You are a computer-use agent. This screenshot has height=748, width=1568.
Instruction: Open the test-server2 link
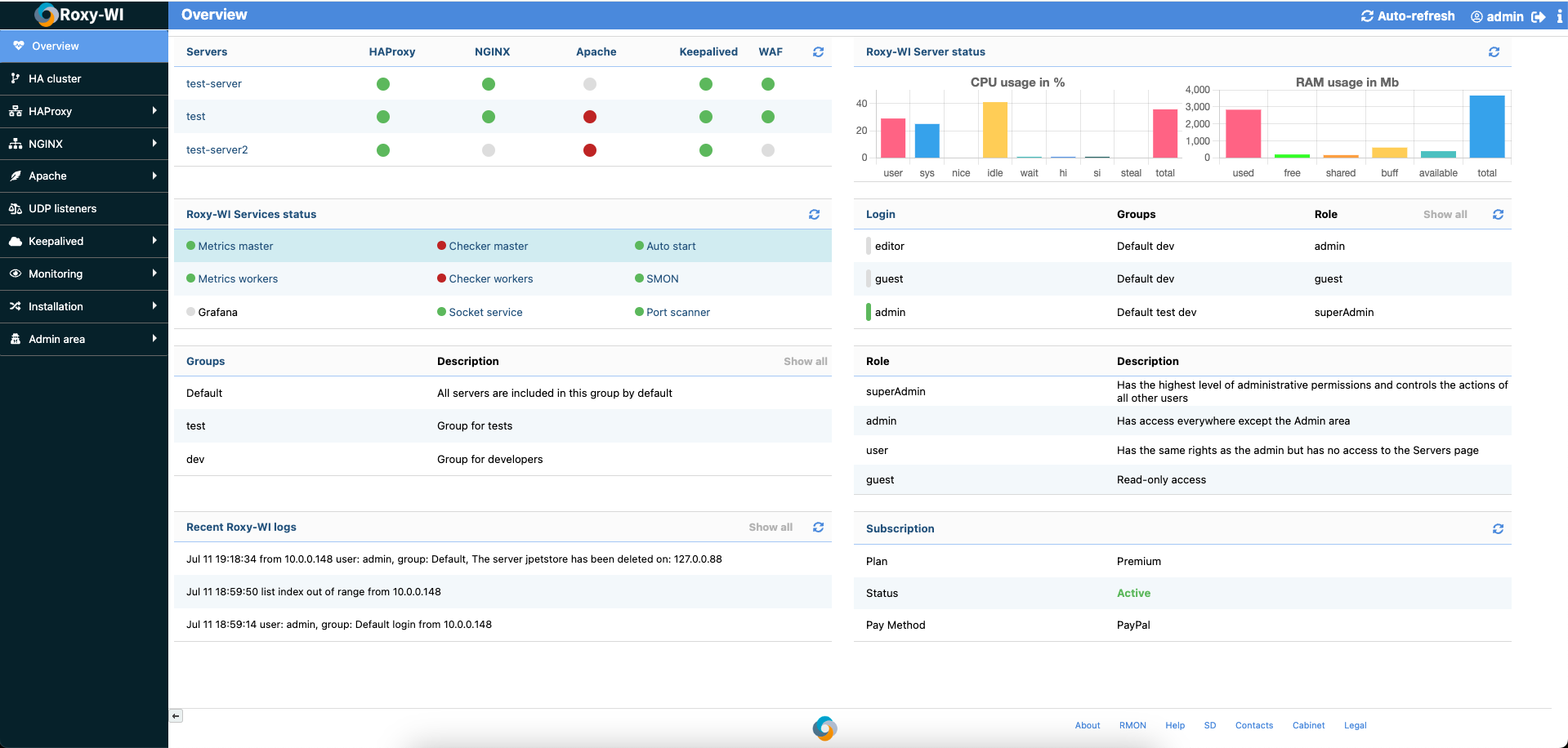pyautogui.click(x=217, y=149)
